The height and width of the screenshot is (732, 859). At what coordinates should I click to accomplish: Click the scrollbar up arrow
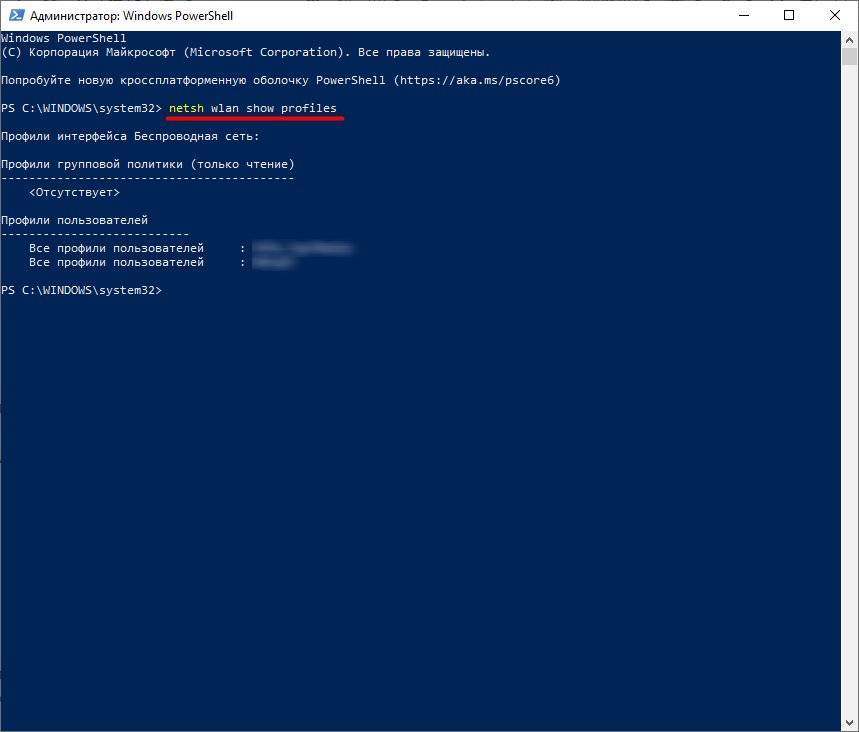[850, 39]
